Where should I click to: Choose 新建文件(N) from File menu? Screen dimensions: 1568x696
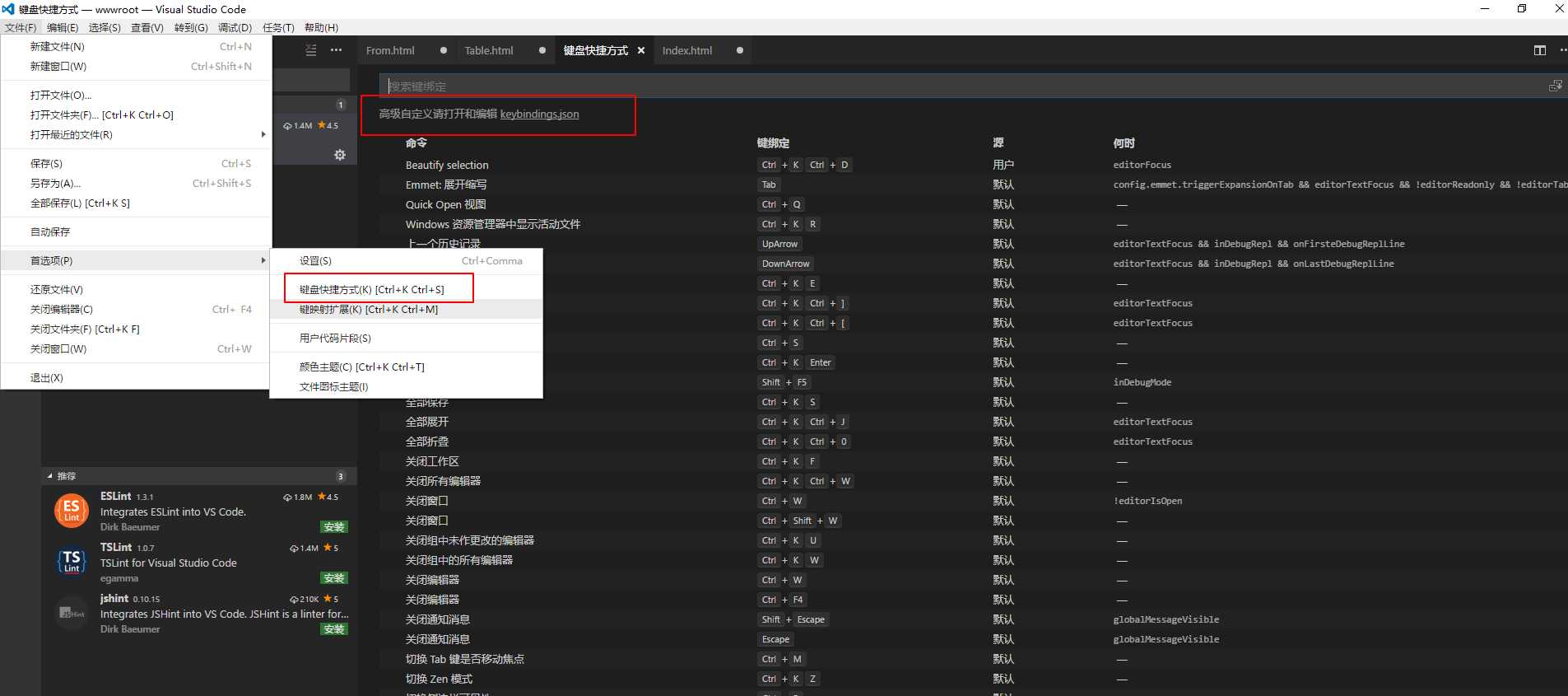[x=136, y=46]
